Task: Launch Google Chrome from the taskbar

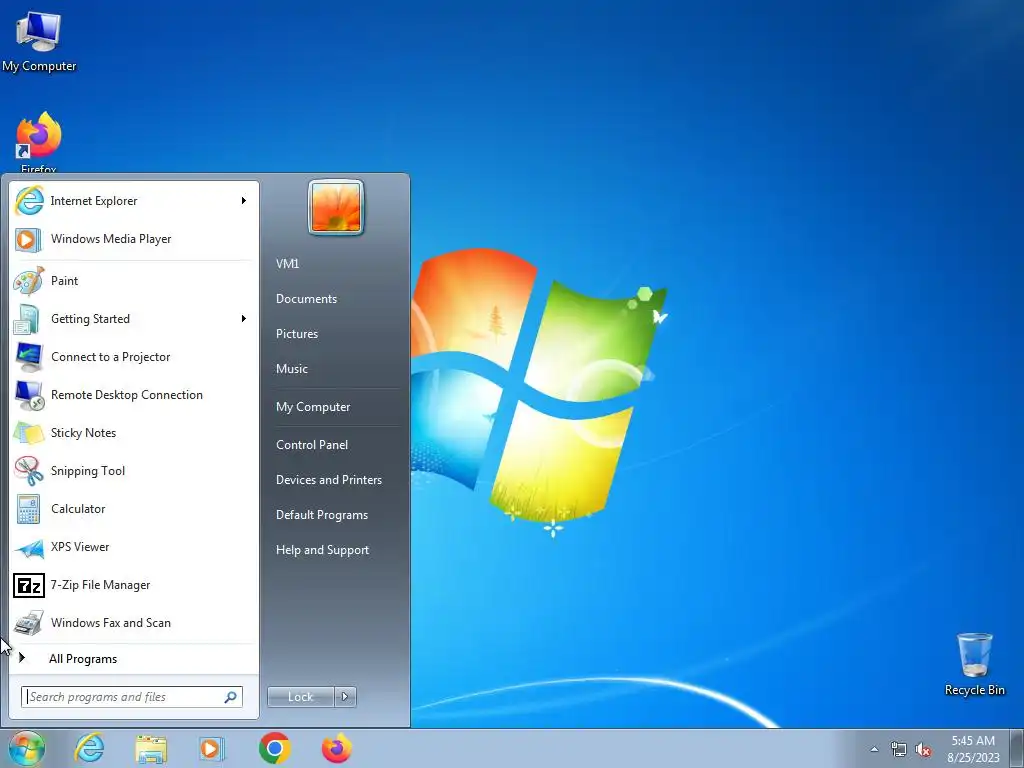Action: pos(274,748)
